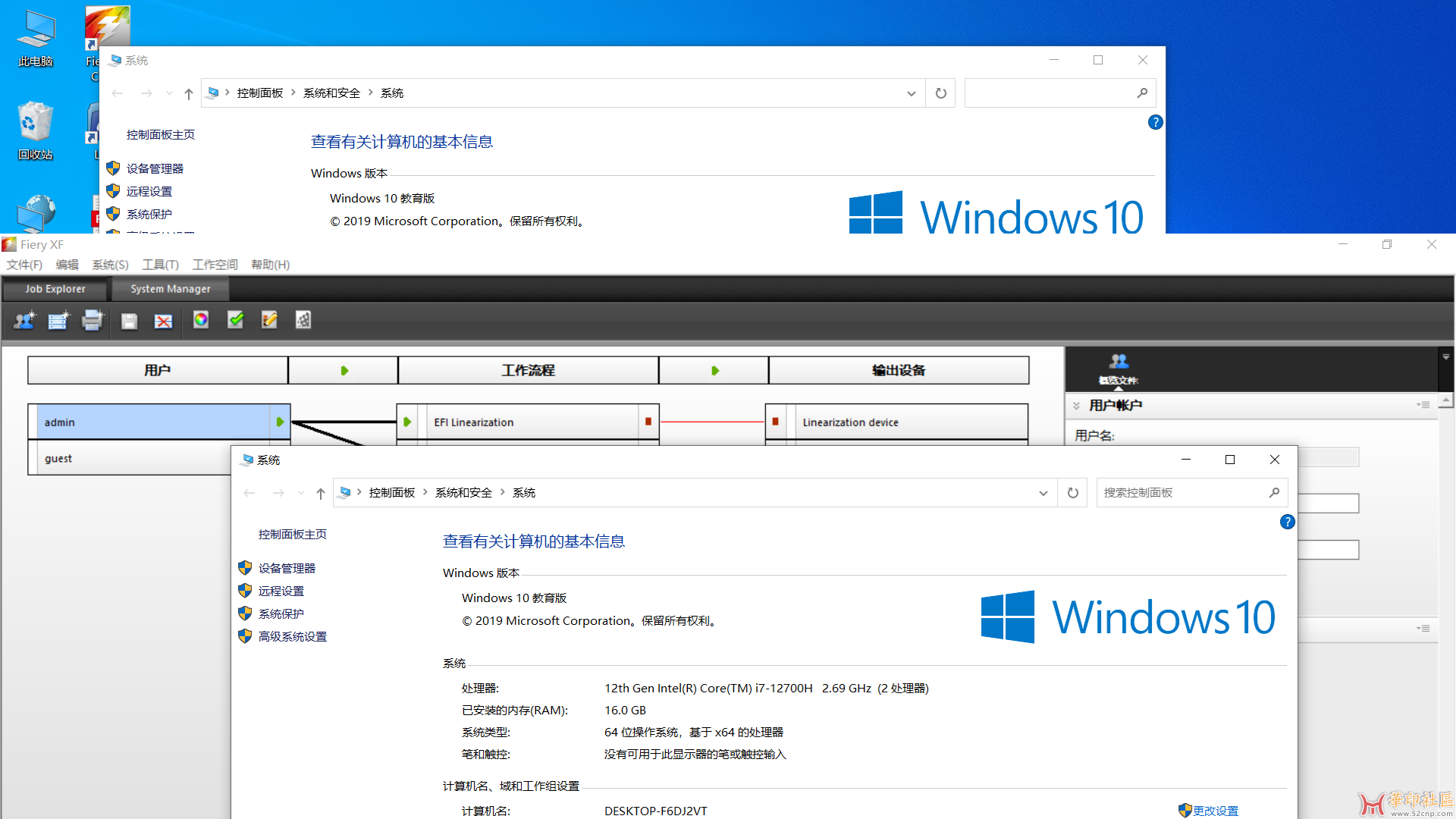Open 设备管理器 in back system window
Image resolution: width=1456 pixels, height=819 pixels.
(155, 168)
